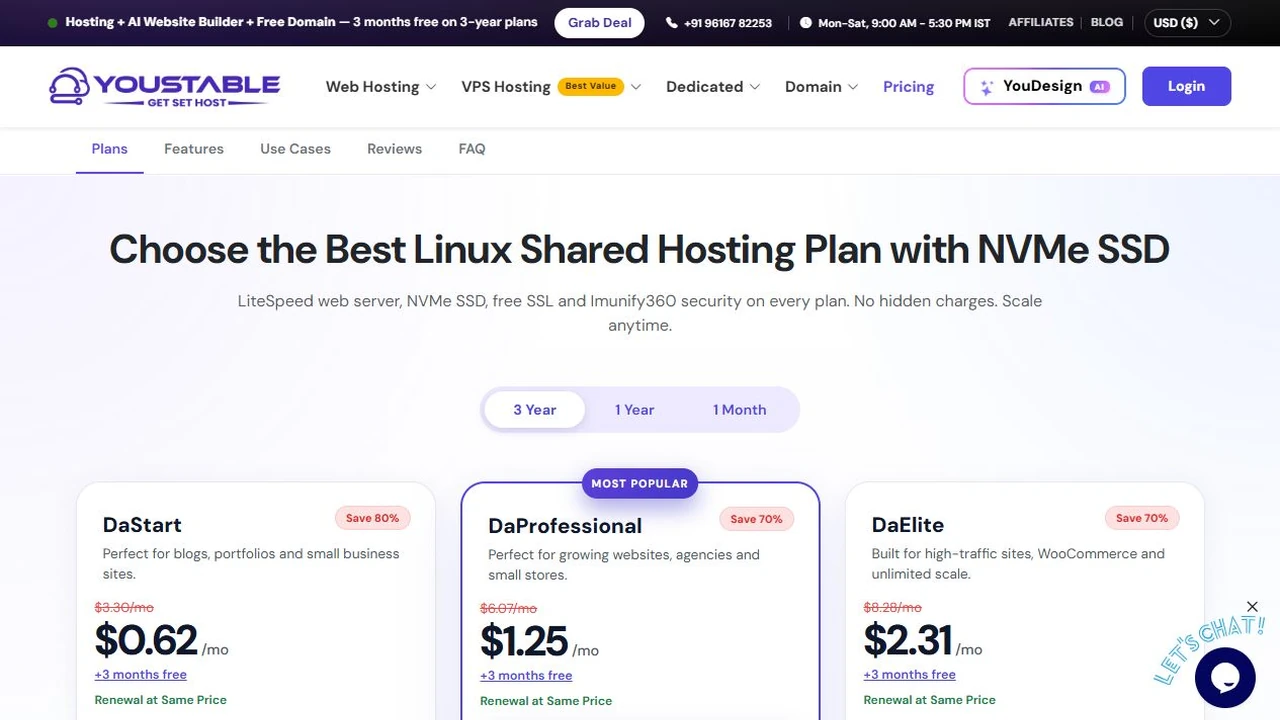This screenshot has width=1280, height=720.
Task: Click the sparkle icon in YouDesign button
Action: tap(986, 87)
